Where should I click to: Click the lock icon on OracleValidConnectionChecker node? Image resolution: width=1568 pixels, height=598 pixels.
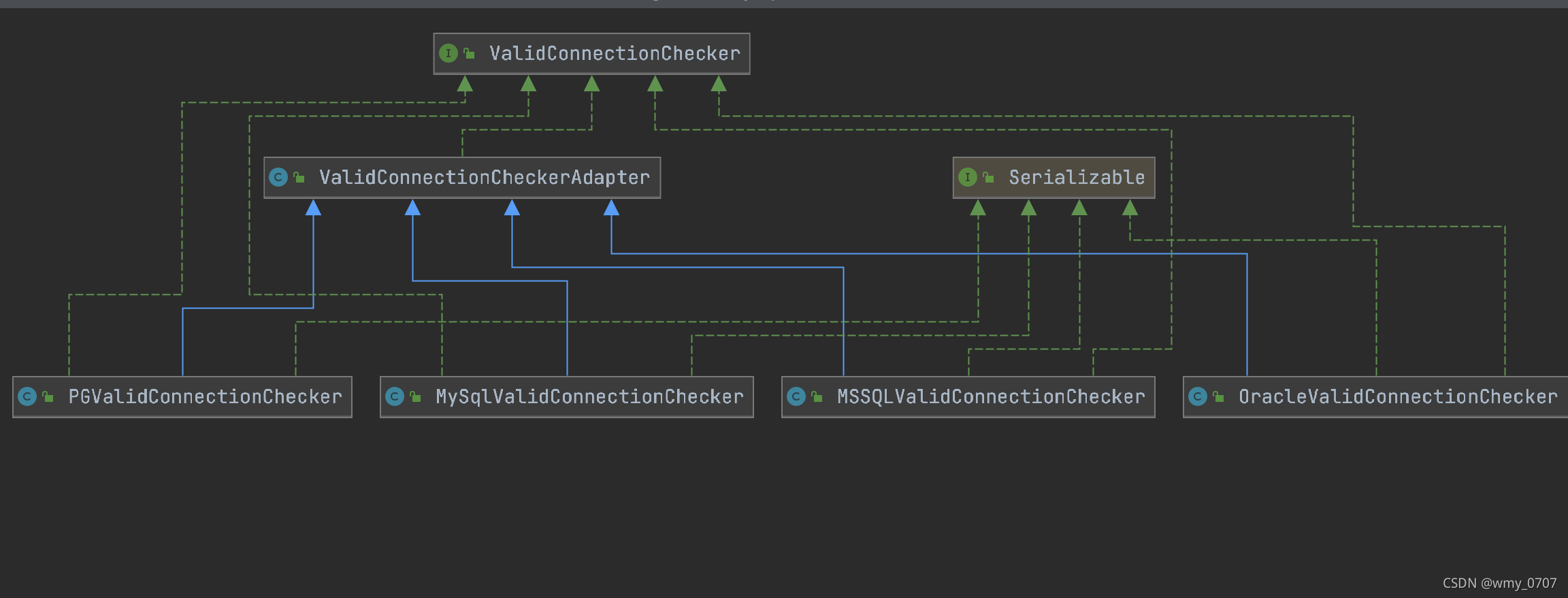coord(1218,396)
